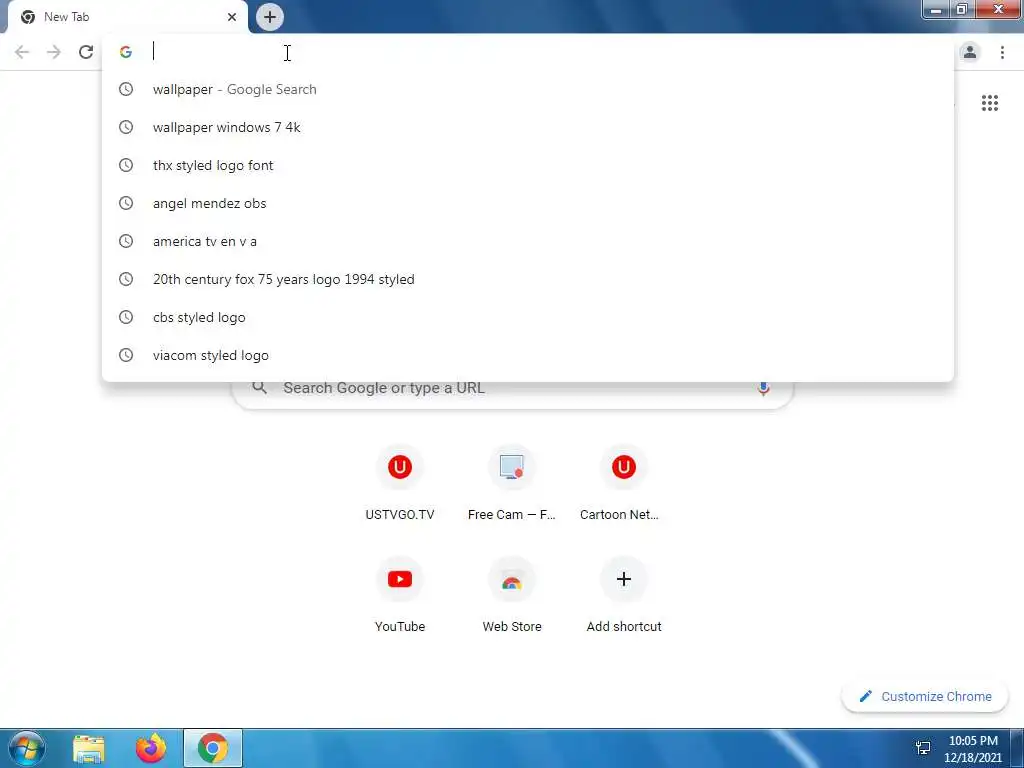Image resolution: width=1024 pixels, height=768 pixels.
Task: Click the clock icon beside 'viacom styled logo'
Action: click(126, 355)
